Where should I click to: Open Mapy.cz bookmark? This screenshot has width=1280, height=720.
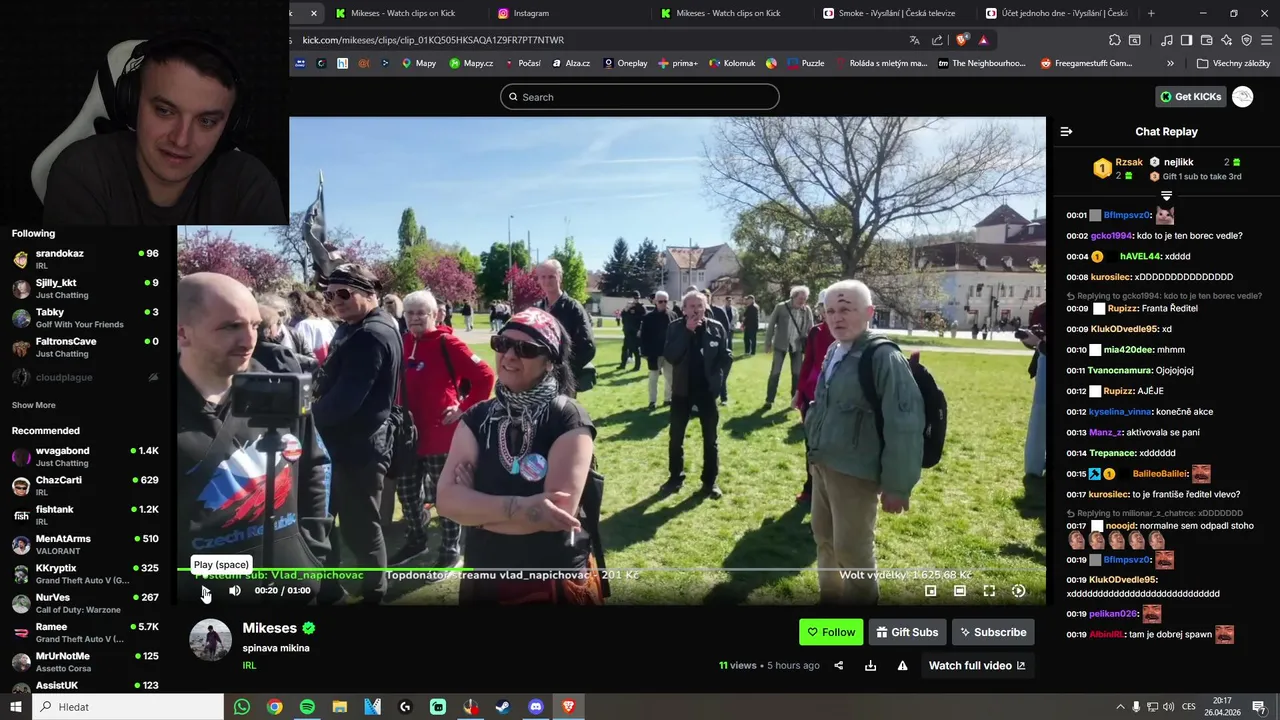471,63
